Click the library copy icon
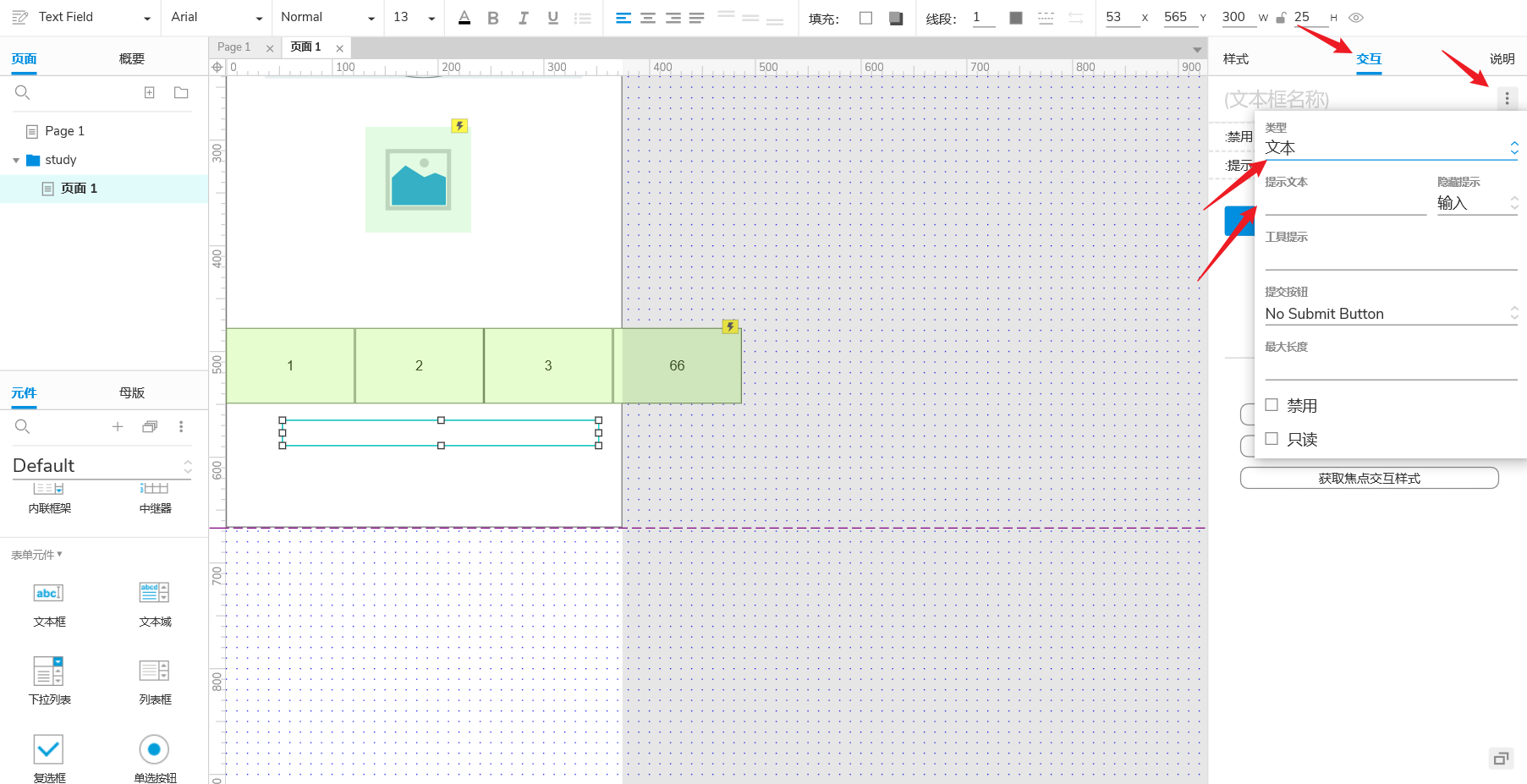The width and height of the screenshot is (1527, 784). coord(150,426)
